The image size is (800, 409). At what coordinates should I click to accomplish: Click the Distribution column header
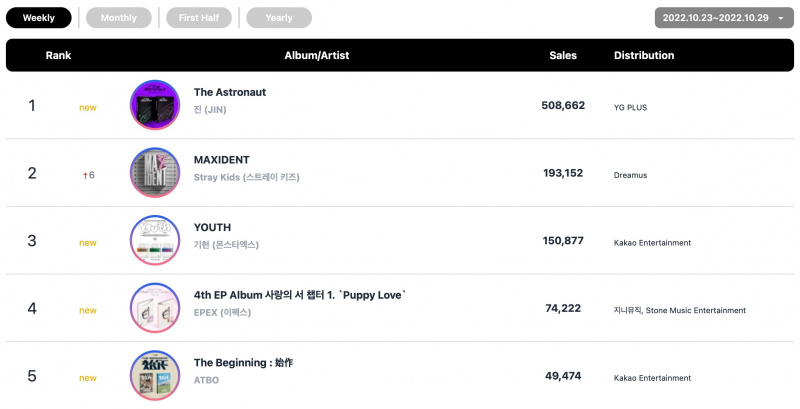[644, 56]
